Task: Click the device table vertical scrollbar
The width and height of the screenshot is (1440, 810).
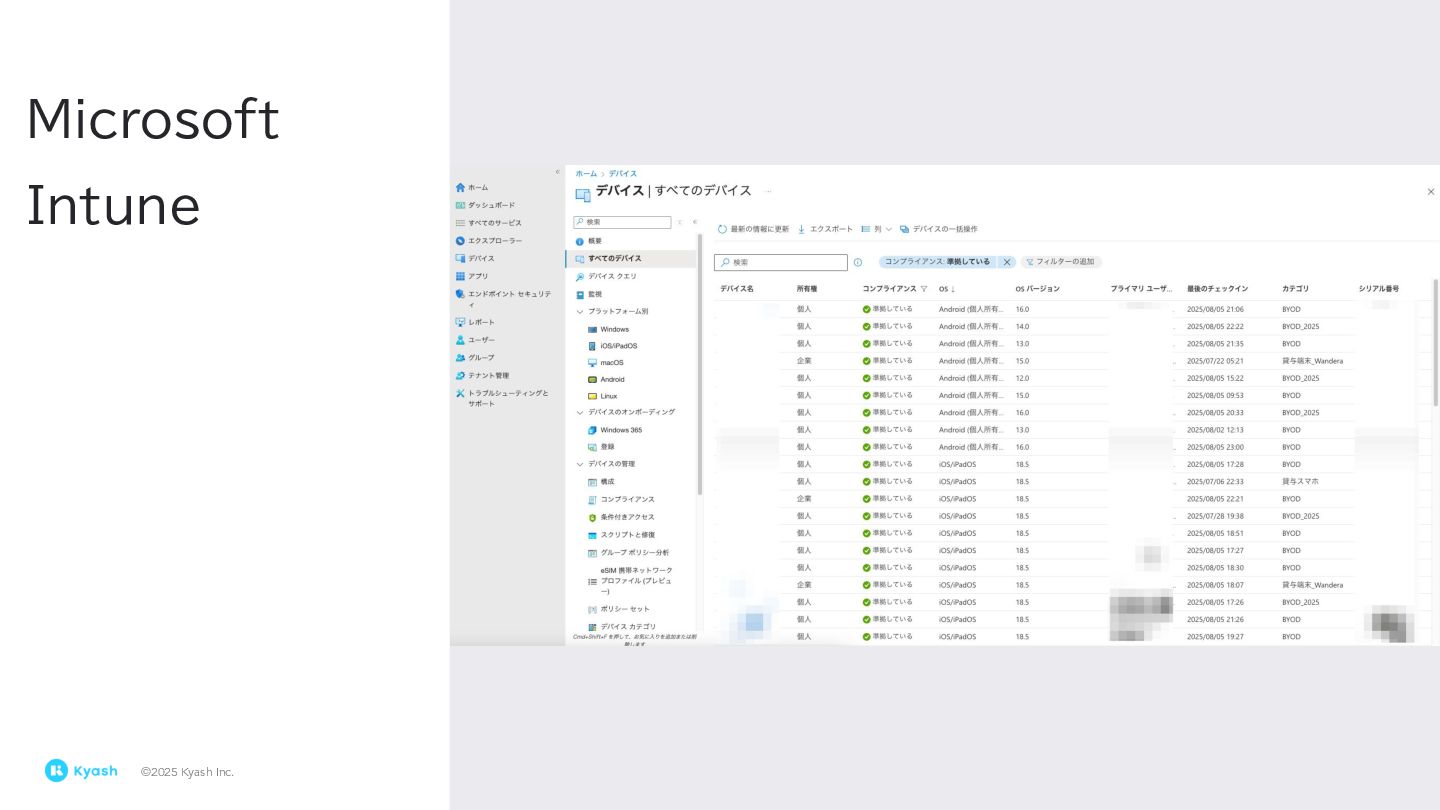Action: click(x=1436, y=344)
